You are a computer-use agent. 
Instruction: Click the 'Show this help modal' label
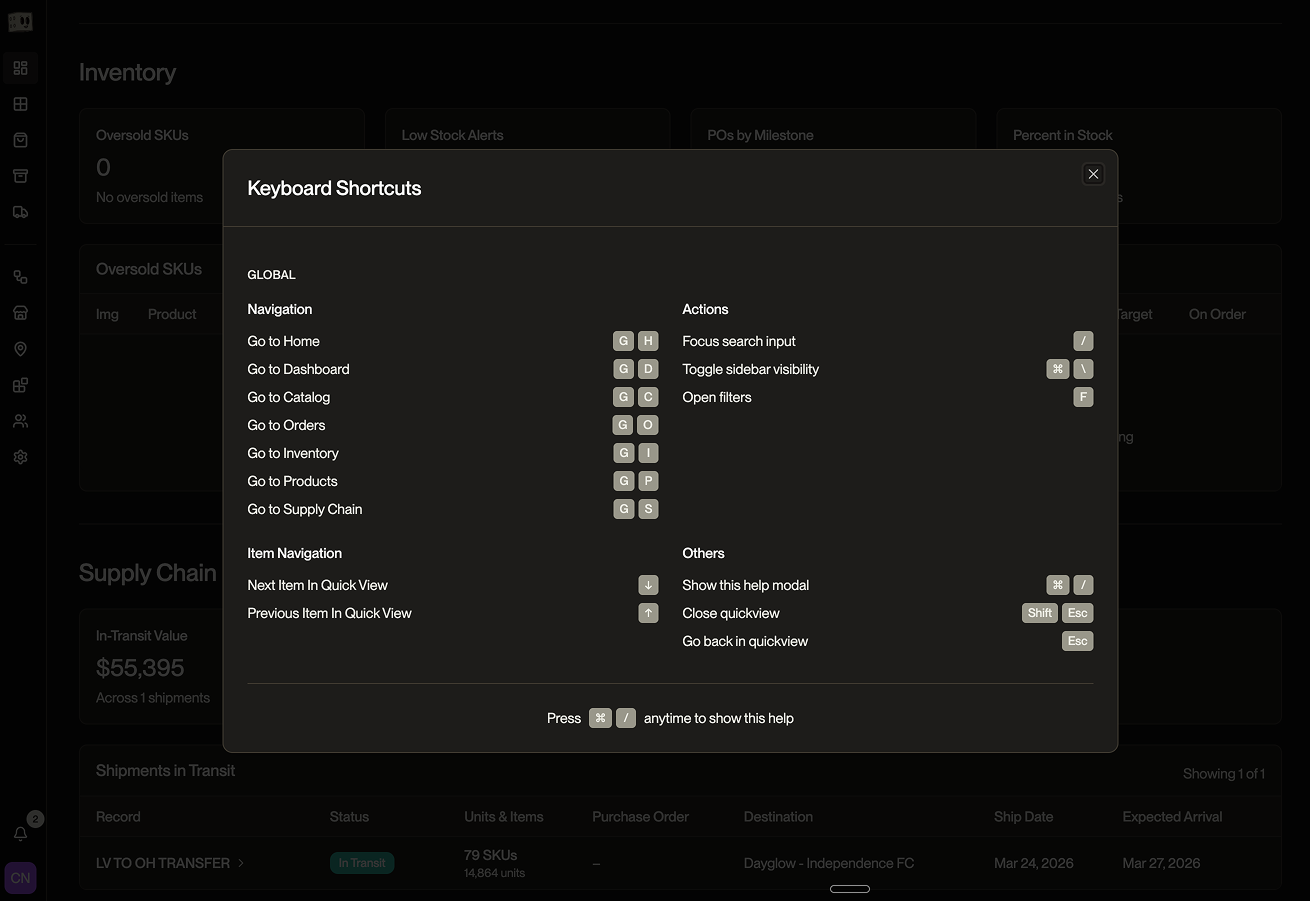745,585
